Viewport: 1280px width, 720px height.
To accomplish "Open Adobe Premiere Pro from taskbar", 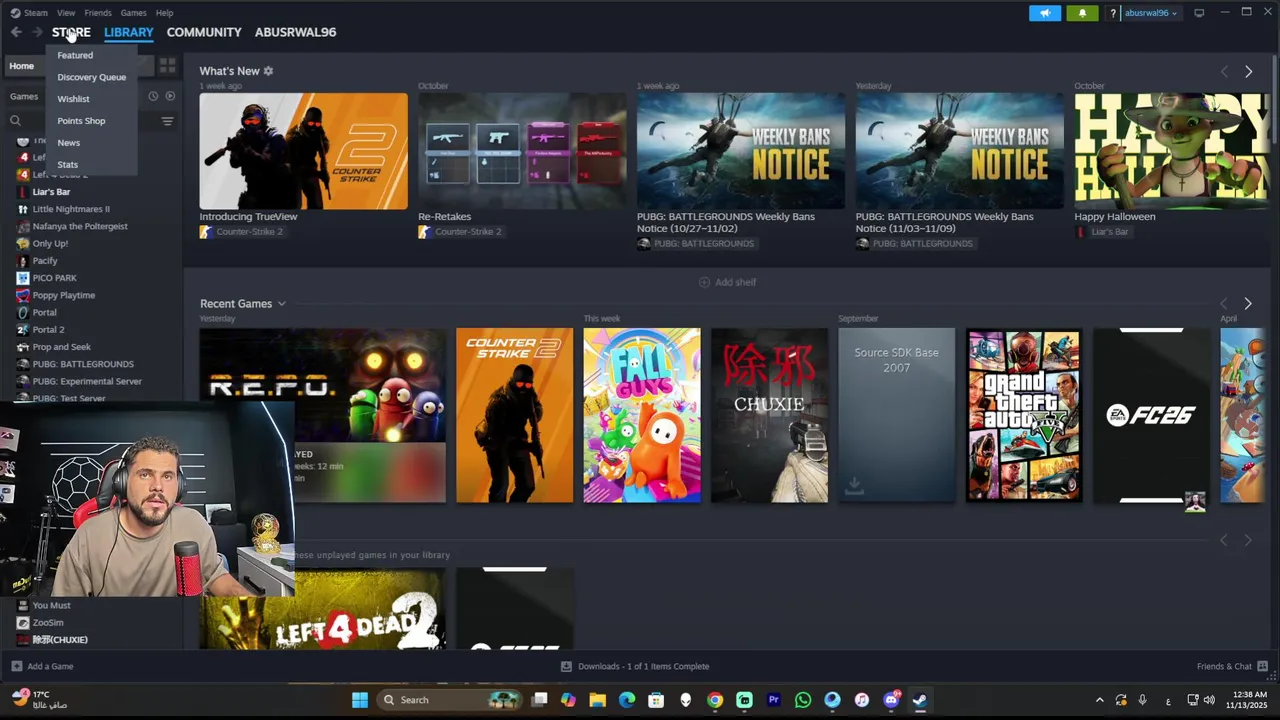I will (x=773, y=700).
